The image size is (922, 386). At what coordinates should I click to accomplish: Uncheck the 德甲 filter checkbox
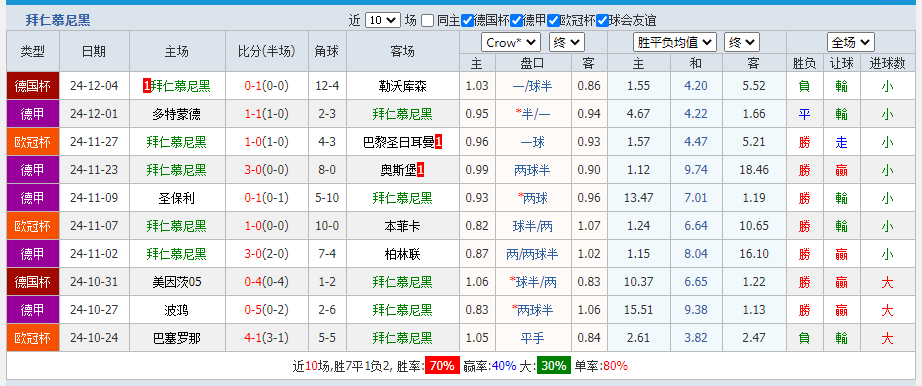(x=516, y=21)
